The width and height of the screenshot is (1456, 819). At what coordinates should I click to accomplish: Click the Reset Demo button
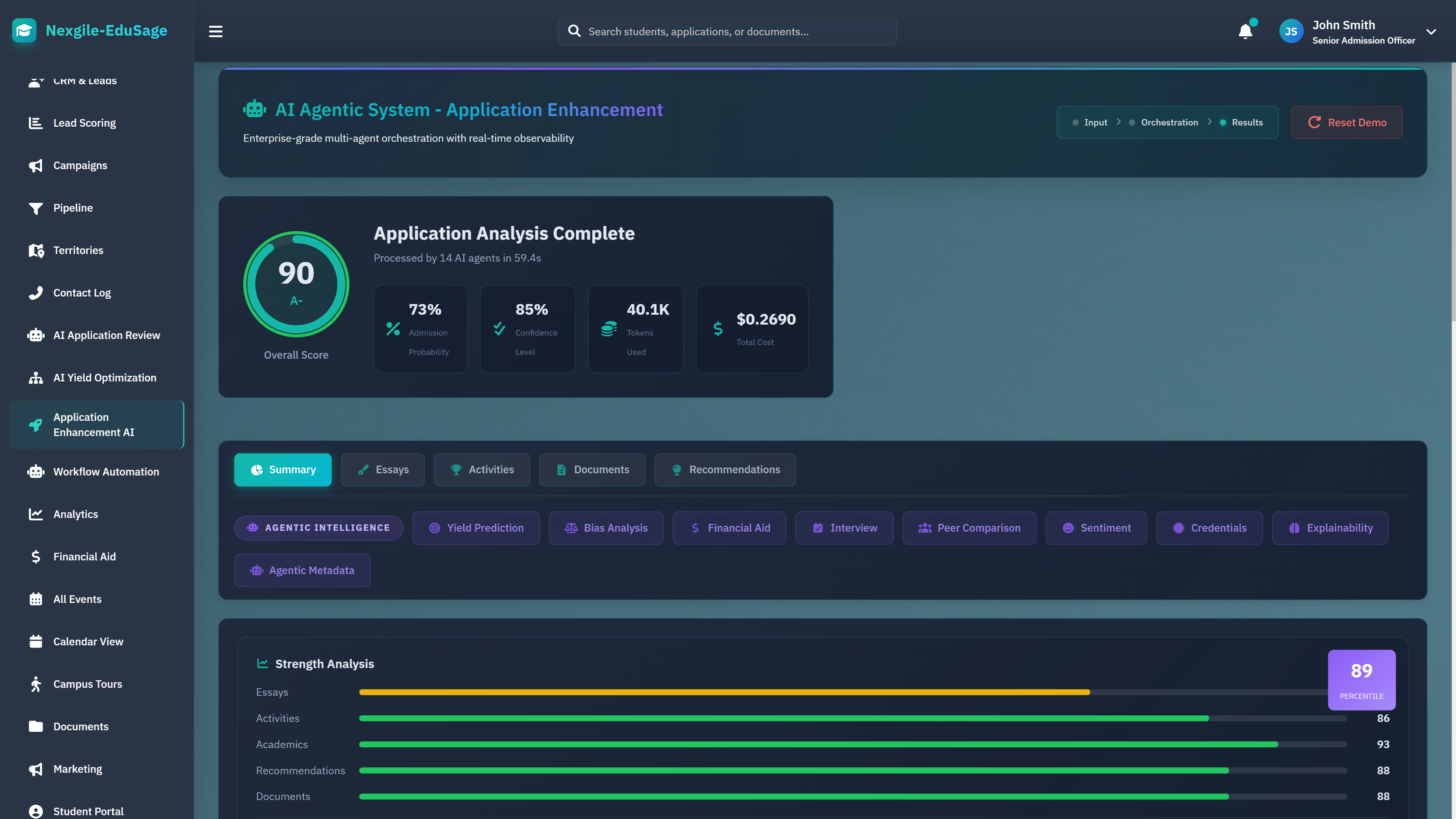point(1346,122)
